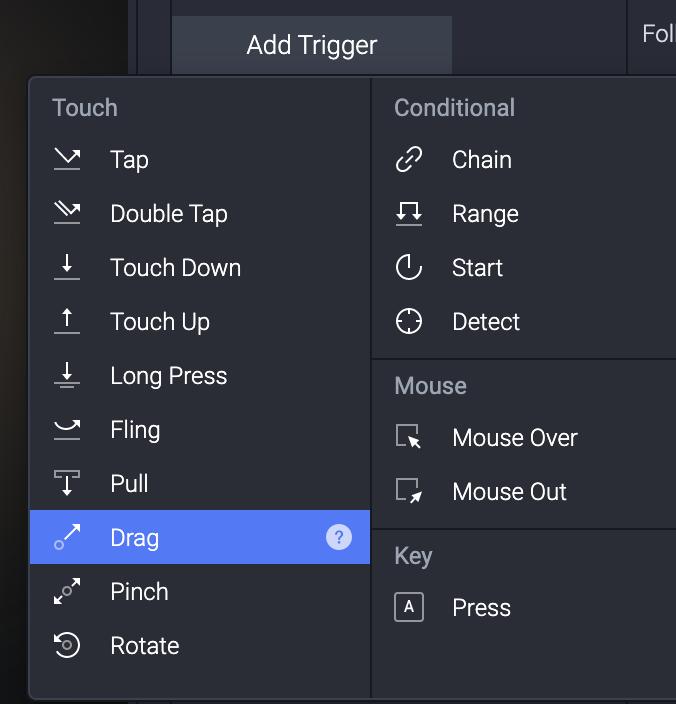The image size is (676, 704).
Task: Pick the Mouse Out trigger
Action: pos(509,492)
